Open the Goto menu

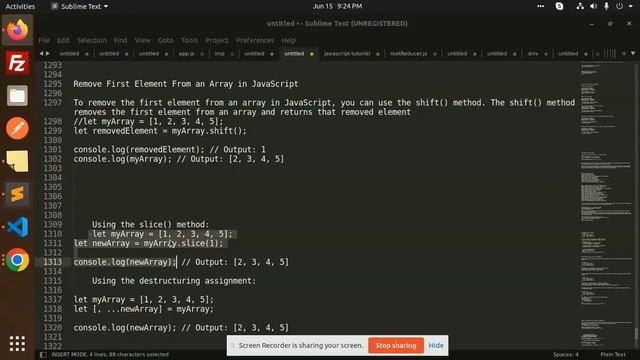166,40
